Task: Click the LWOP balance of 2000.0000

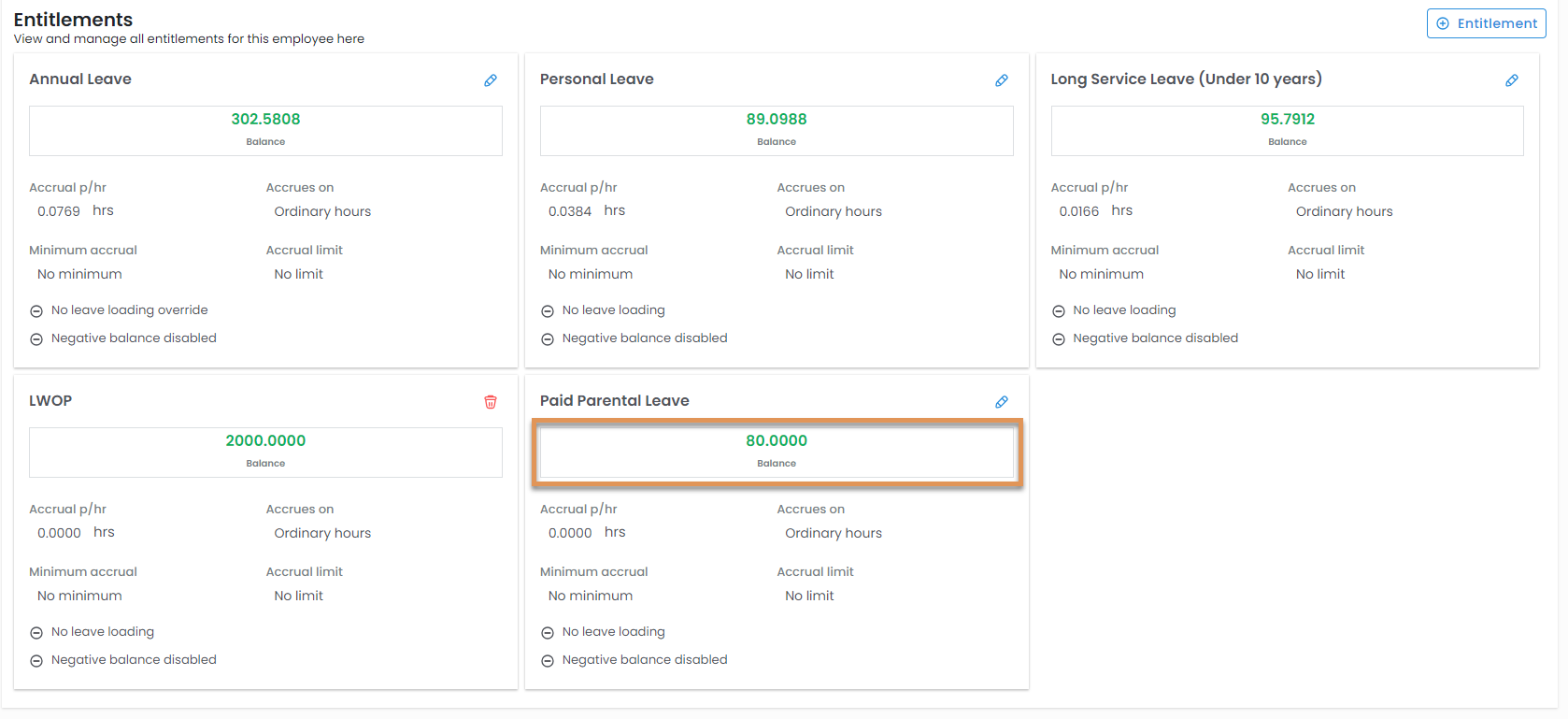Action: (265, 441)
